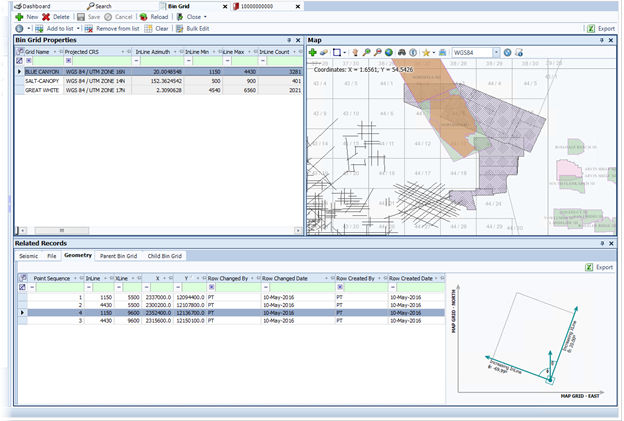Switch to the Search tab
Image resolution: width=624 pixels, height=421 pixels.
(x=99, y=6)
